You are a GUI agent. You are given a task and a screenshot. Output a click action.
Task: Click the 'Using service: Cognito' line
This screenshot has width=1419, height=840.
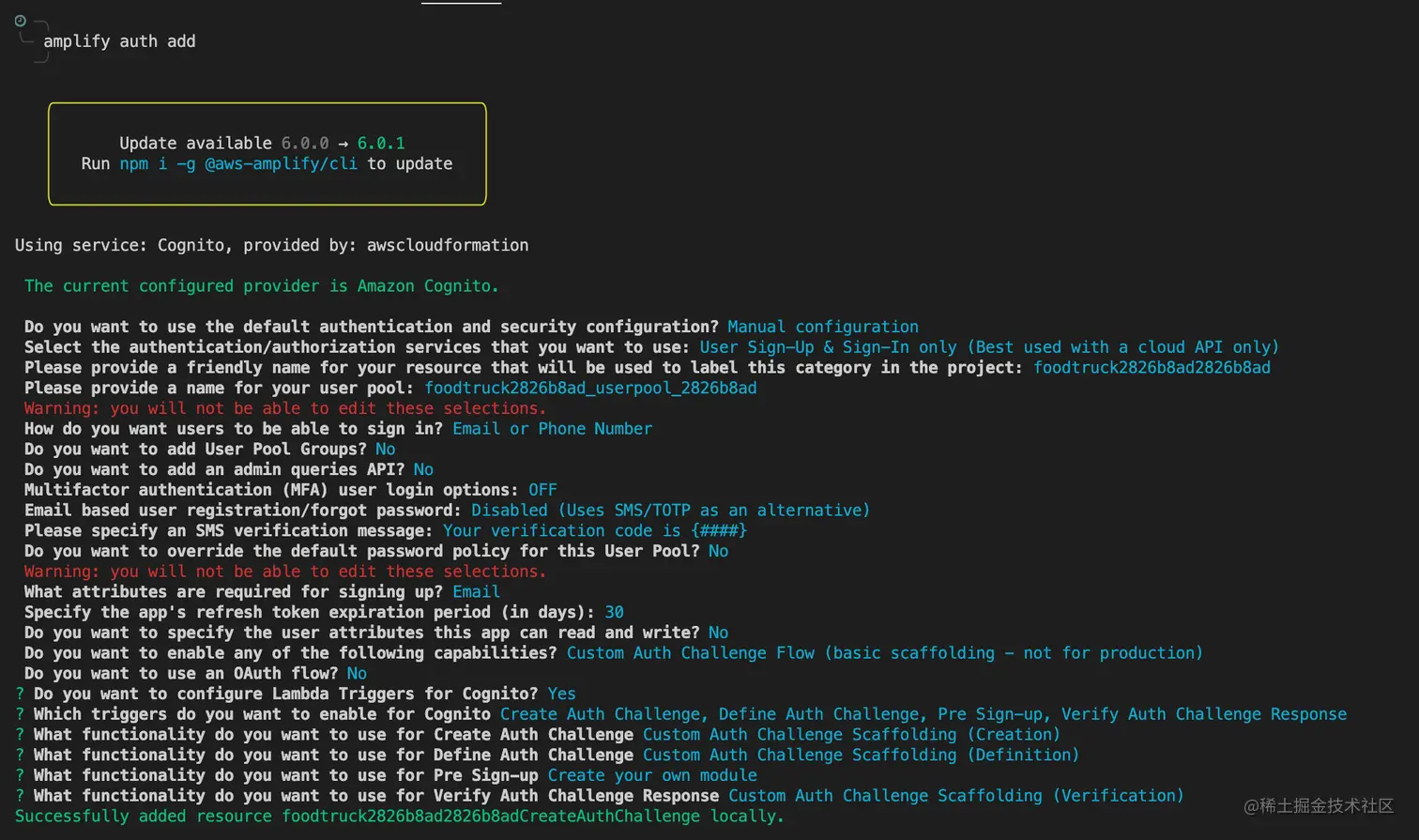click(271, 245)
